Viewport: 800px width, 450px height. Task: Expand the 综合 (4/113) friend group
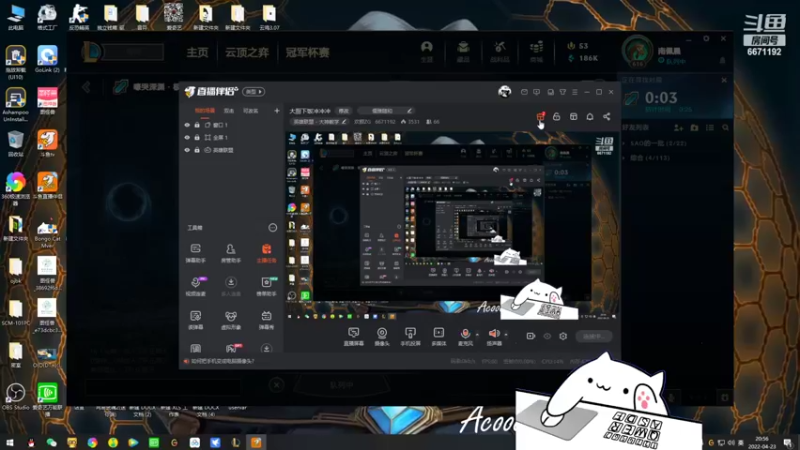coord(649,158)
